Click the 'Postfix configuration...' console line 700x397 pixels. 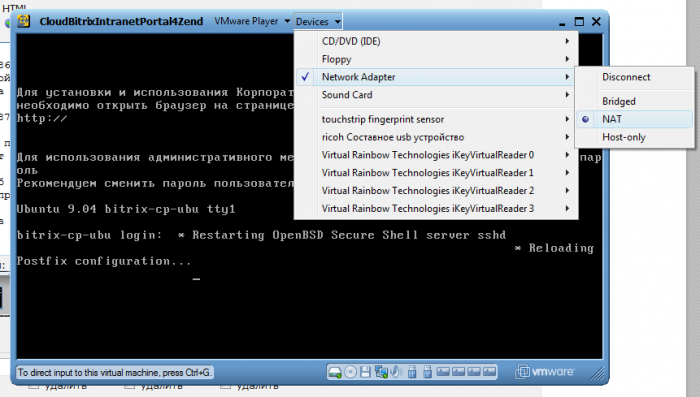tap(104, 261)
